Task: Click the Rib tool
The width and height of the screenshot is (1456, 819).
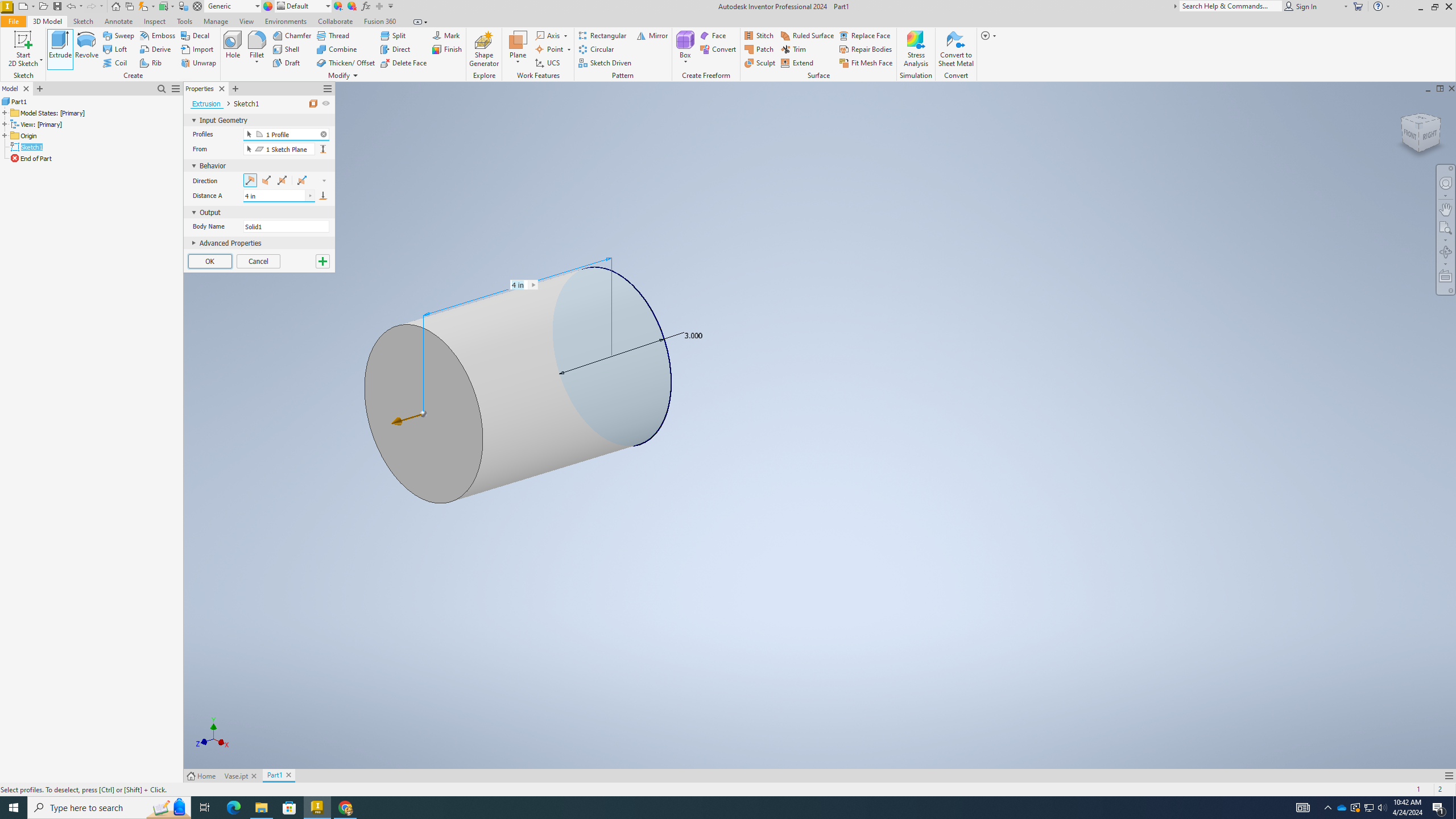Action: 151,63
